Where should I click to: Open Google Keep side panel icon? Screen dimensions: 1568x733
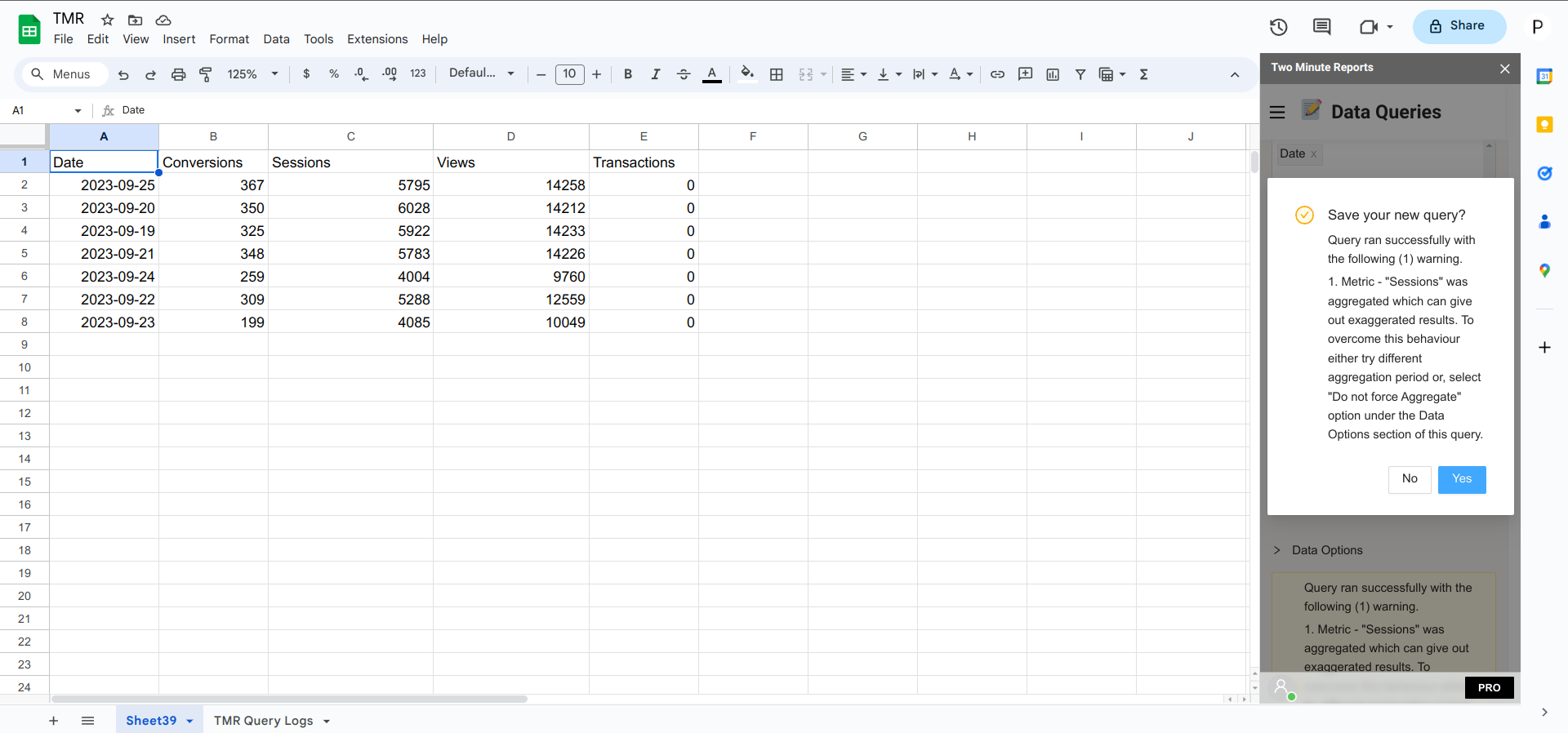coord(1544,124)
